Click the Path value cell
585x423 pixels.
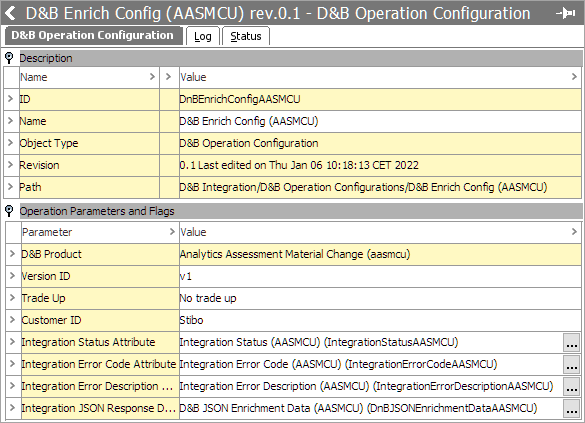click(x=380, y=187)
